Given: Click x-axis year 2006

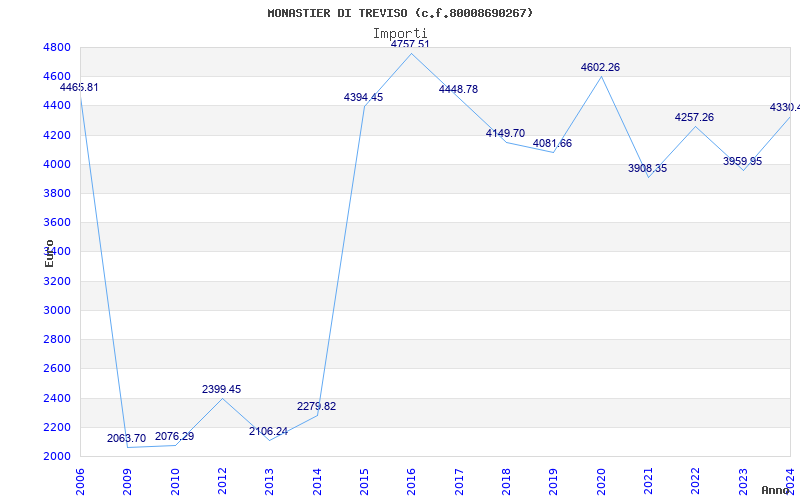Looking at the screenshot, I should [80, 482].
